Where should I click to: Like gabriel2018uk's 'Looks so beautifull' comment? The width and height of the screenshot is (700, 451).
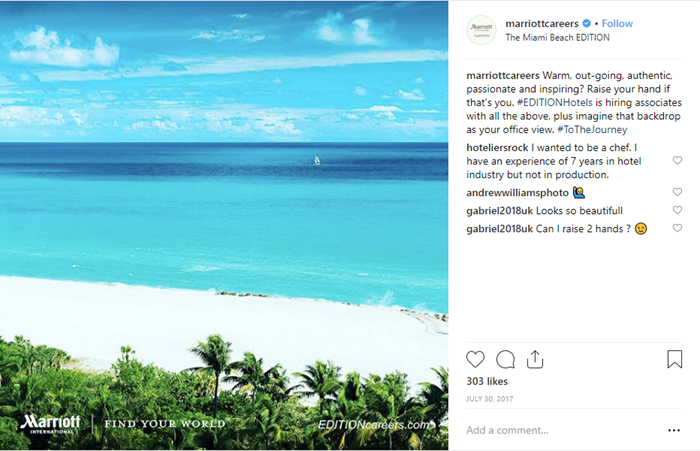(x=677, y=210)
